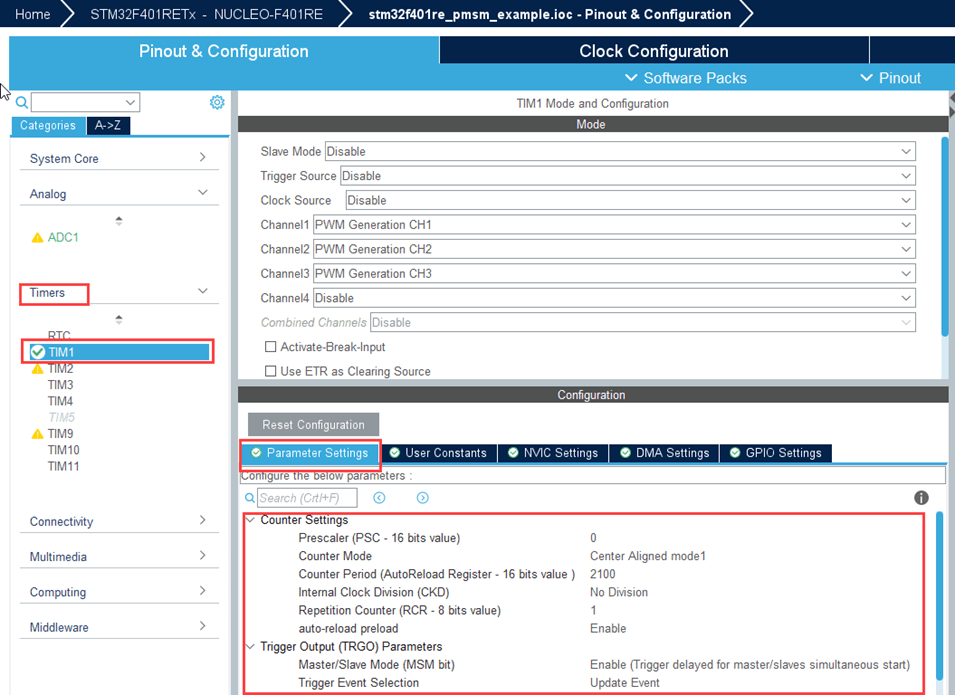Image resolution: width=955 pixels, height=695 pixels.
Task: Collapse the Counter Settings group
Action: point(249,520)
